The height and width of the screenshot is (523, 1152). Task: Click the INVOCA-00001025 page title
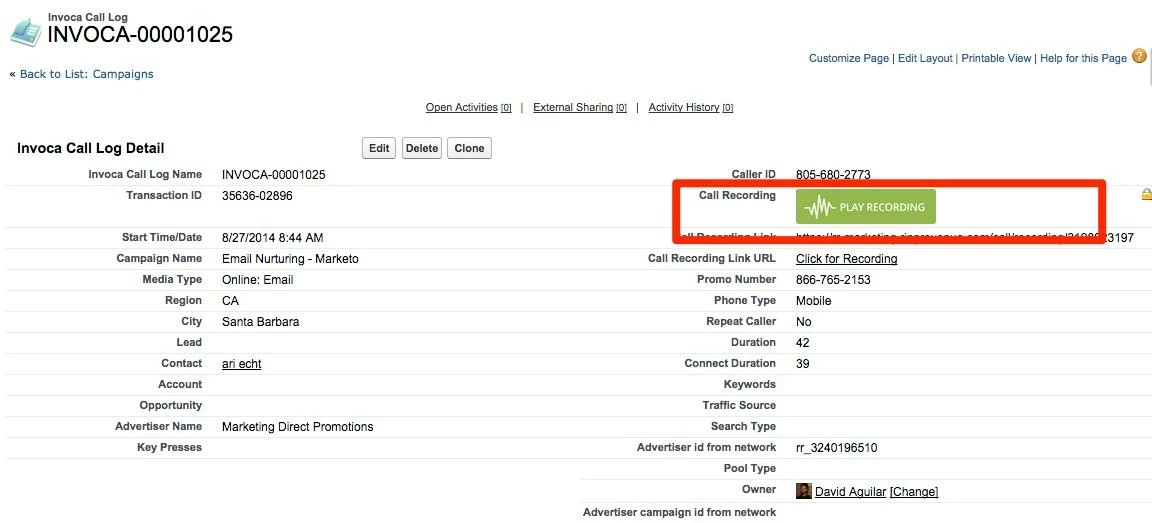pyautogui.click(x=140, y=34)
